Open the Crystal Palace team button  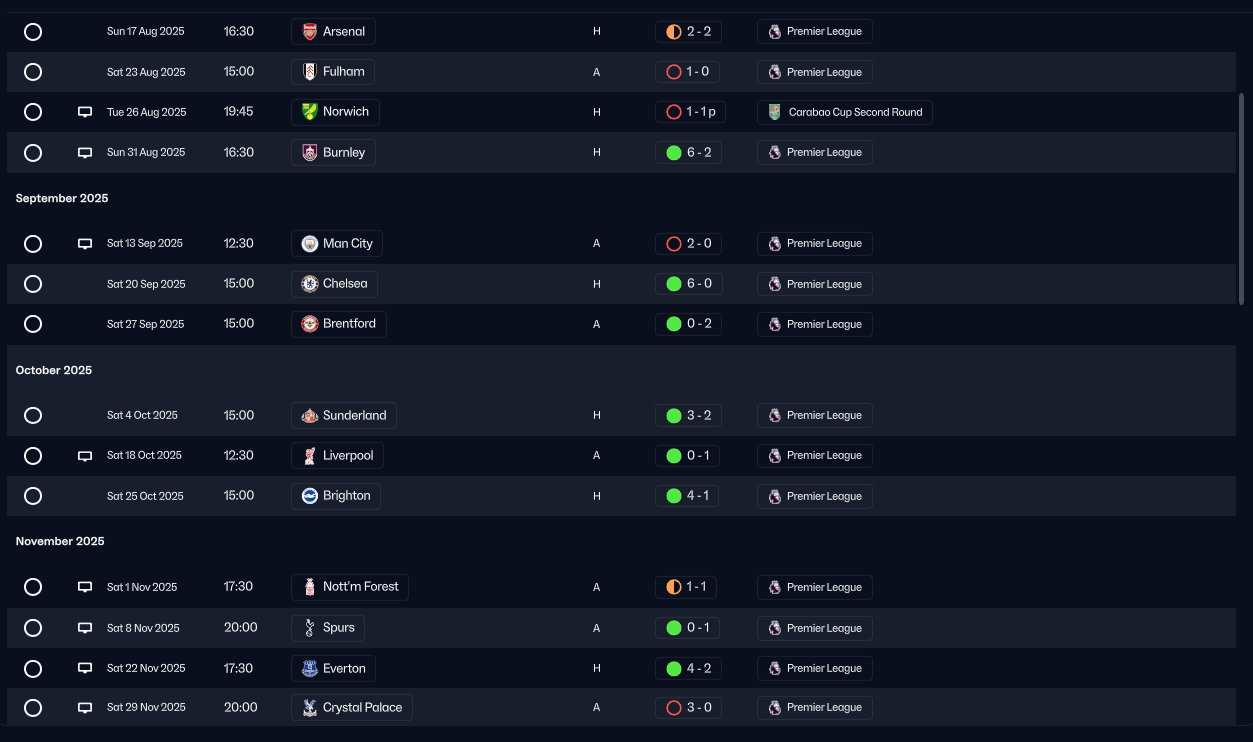[x=351, y=708]
